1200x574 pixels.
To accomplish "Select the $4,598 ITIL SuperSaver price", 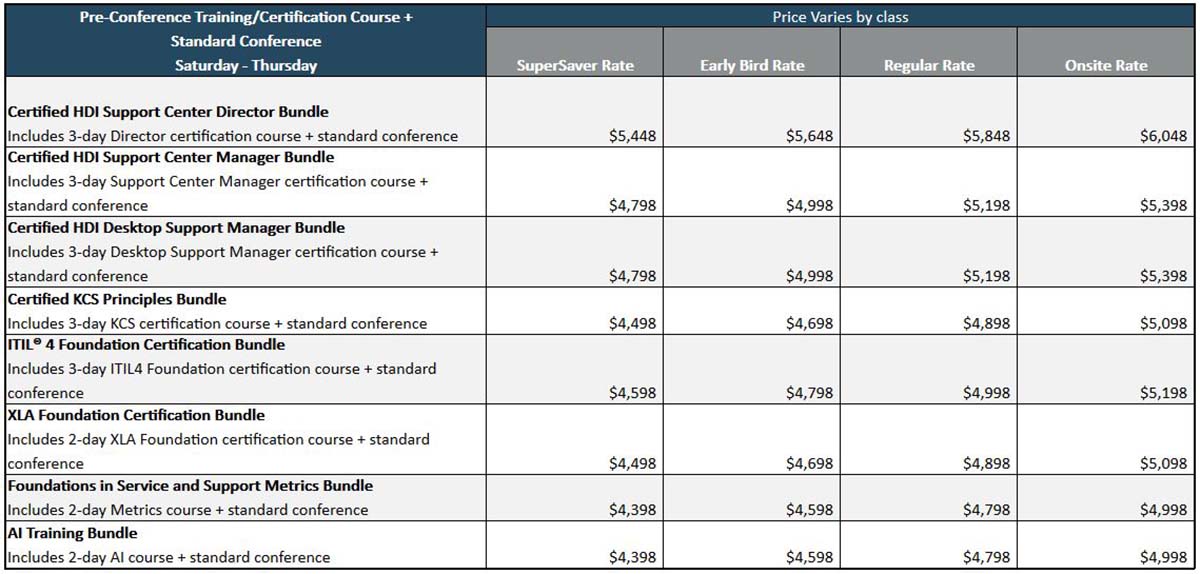I will [x=633, y=393].
